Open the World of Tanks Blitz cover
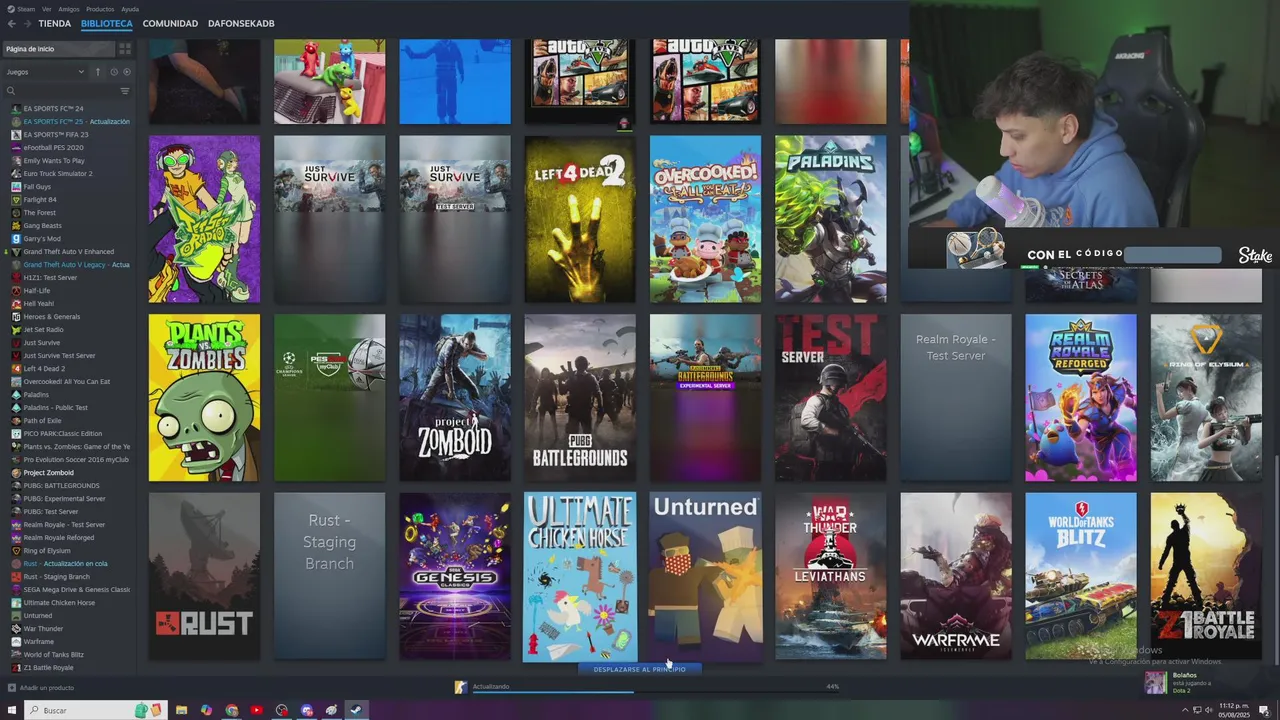 pyautogui.click(x=1081, y=576)
